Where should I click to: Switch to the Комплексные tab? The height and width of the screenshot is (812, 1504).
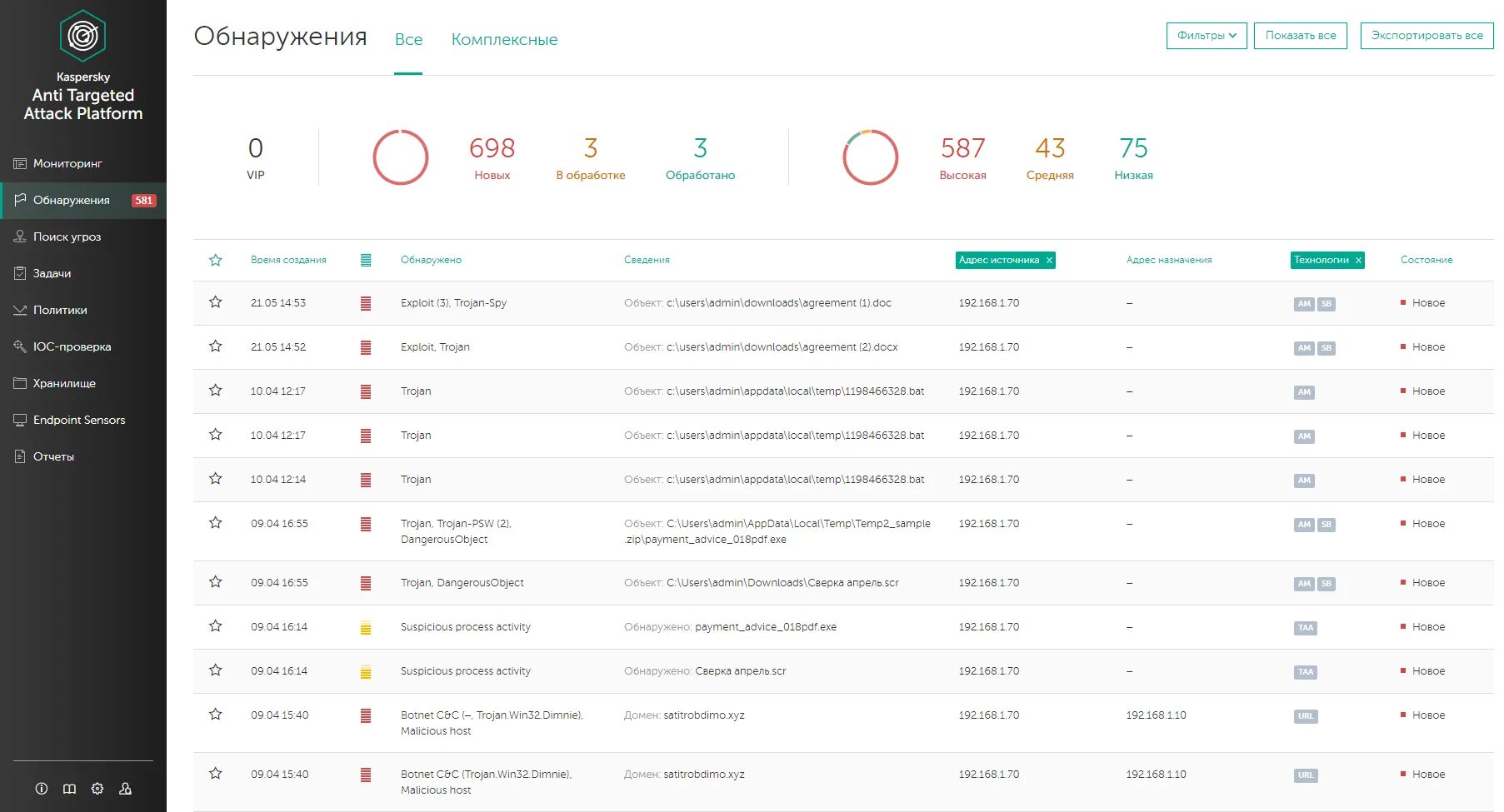click(504, 39)
